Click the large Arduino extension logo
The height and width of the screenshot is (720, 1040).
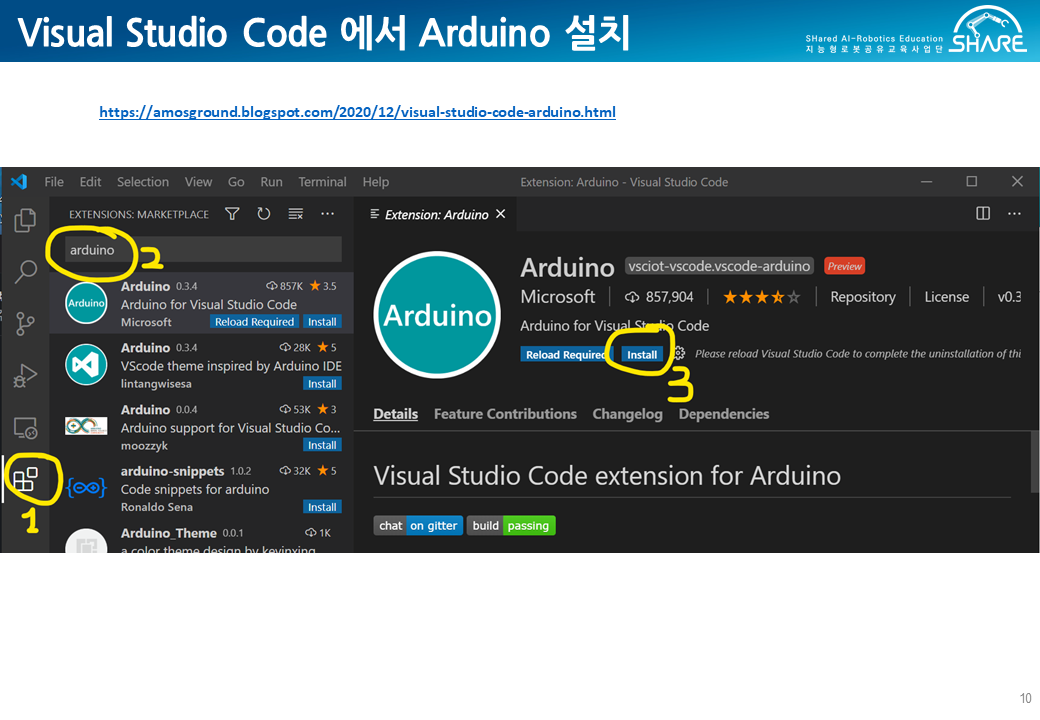coord(437,315)
